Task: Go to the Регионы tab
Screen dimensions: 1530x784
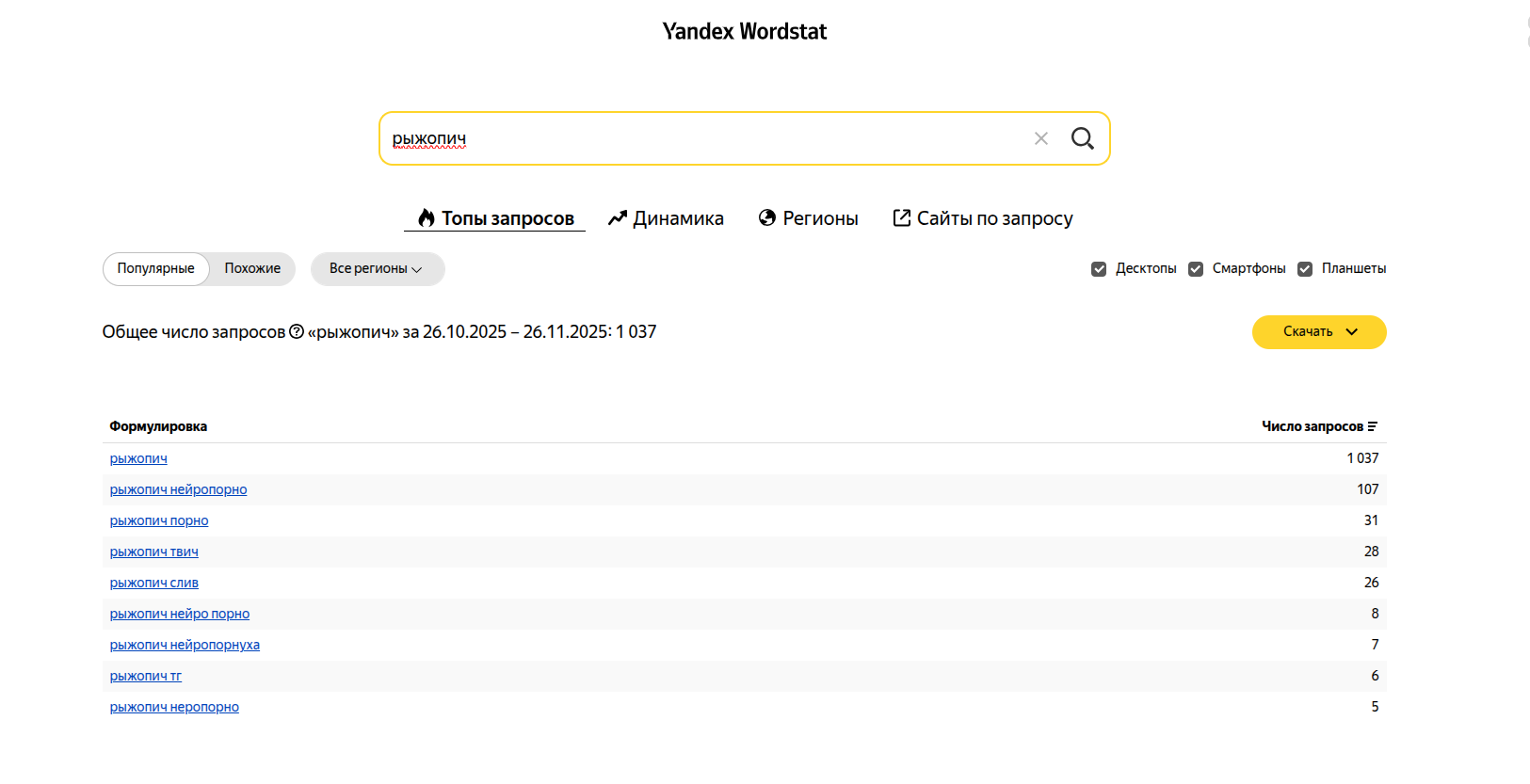Action: 809,218
